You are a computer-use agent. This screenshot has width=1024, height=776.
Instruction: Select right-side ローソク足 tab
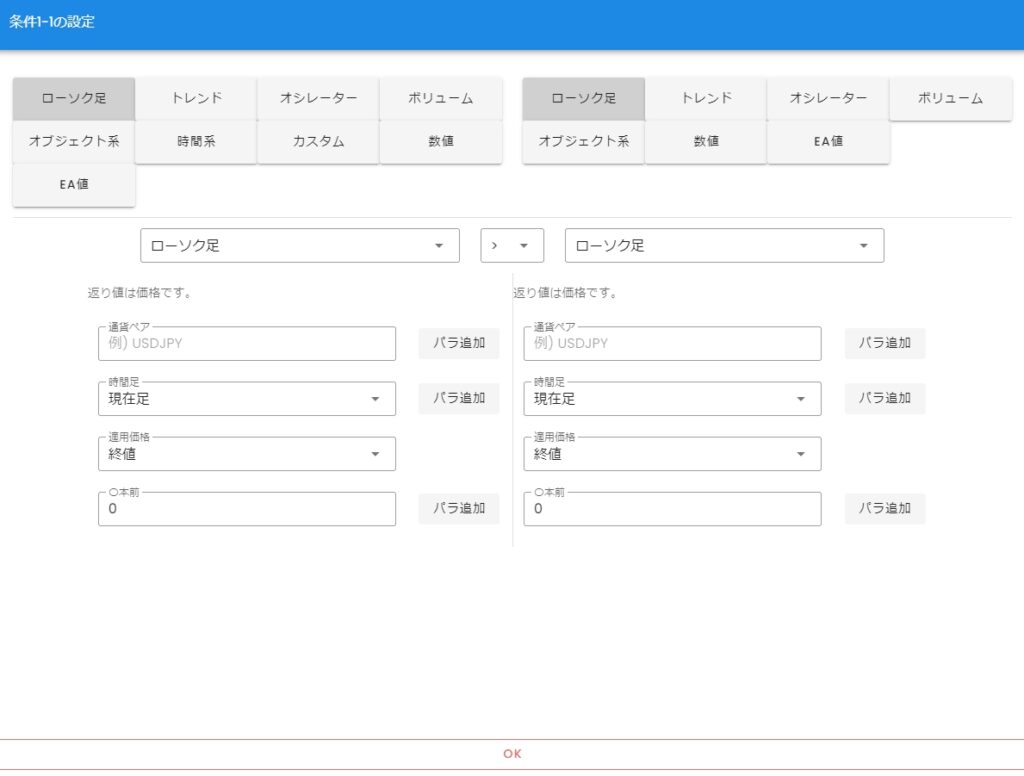click(x=583, y=99)
